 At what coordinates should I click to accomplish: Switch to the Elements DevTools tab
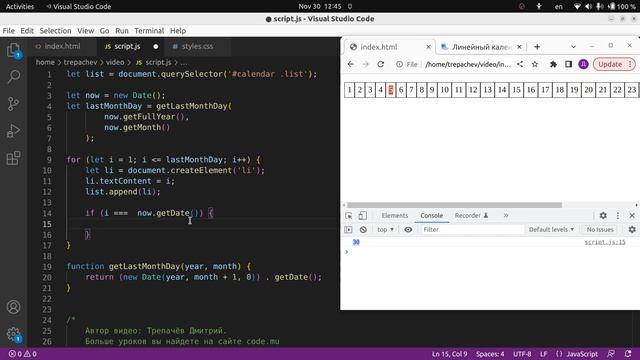(x=395, y=216)
